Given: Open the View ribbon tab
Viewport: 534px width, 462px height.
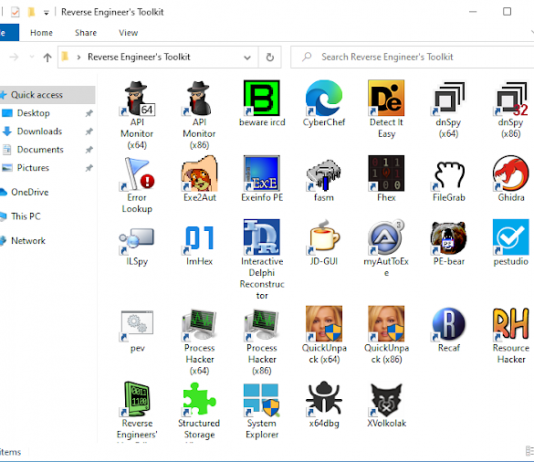Looking at the screenshot, I should (128, 33).
